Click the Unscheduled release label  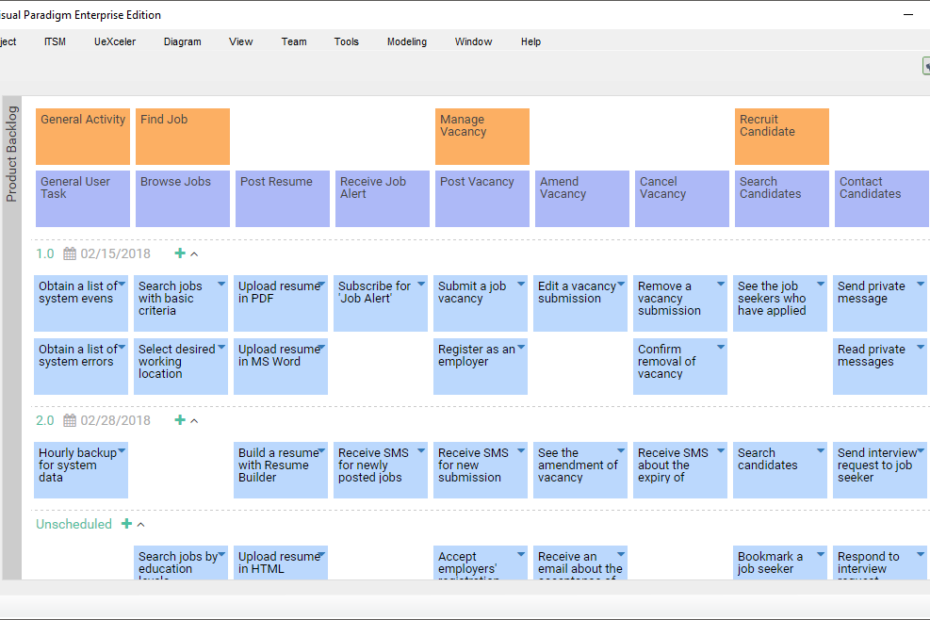pos(74,524)
